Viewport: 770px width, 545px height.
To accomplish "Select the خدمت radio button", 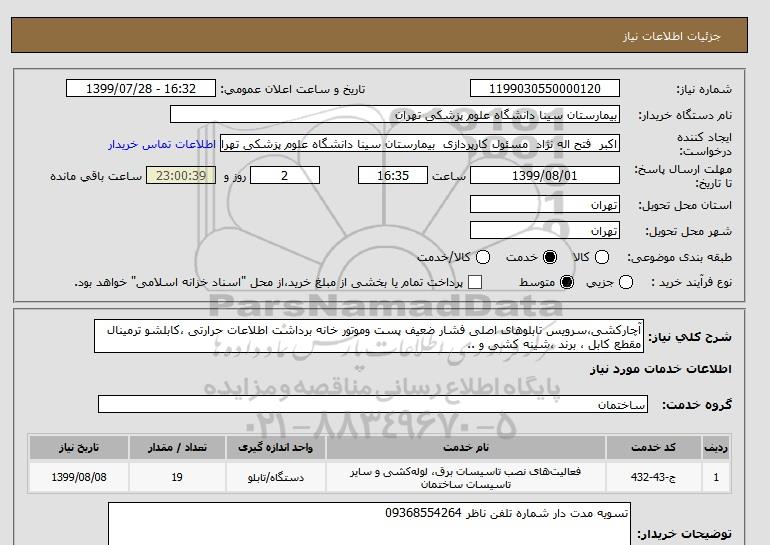I will pyautogui.click(x=550, y=257).
